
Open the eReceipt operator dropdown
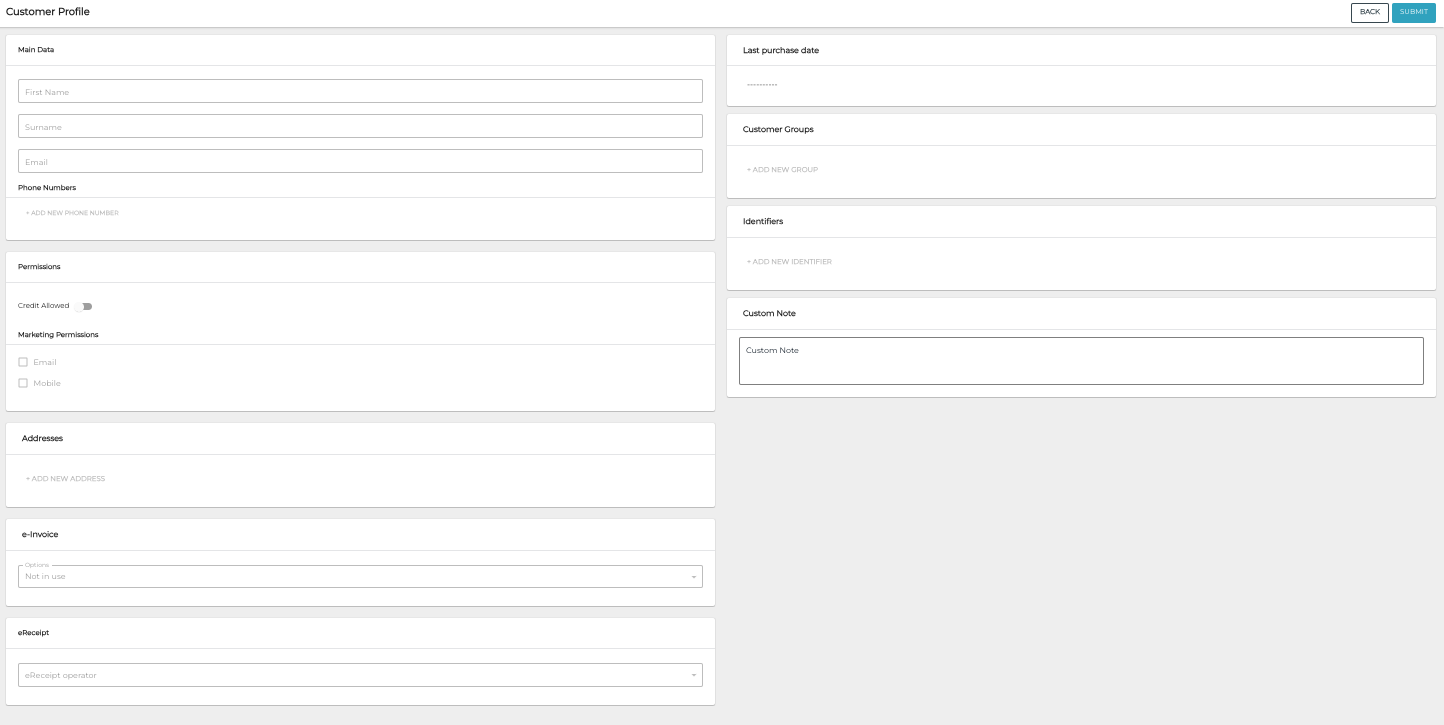click(359, 674)
